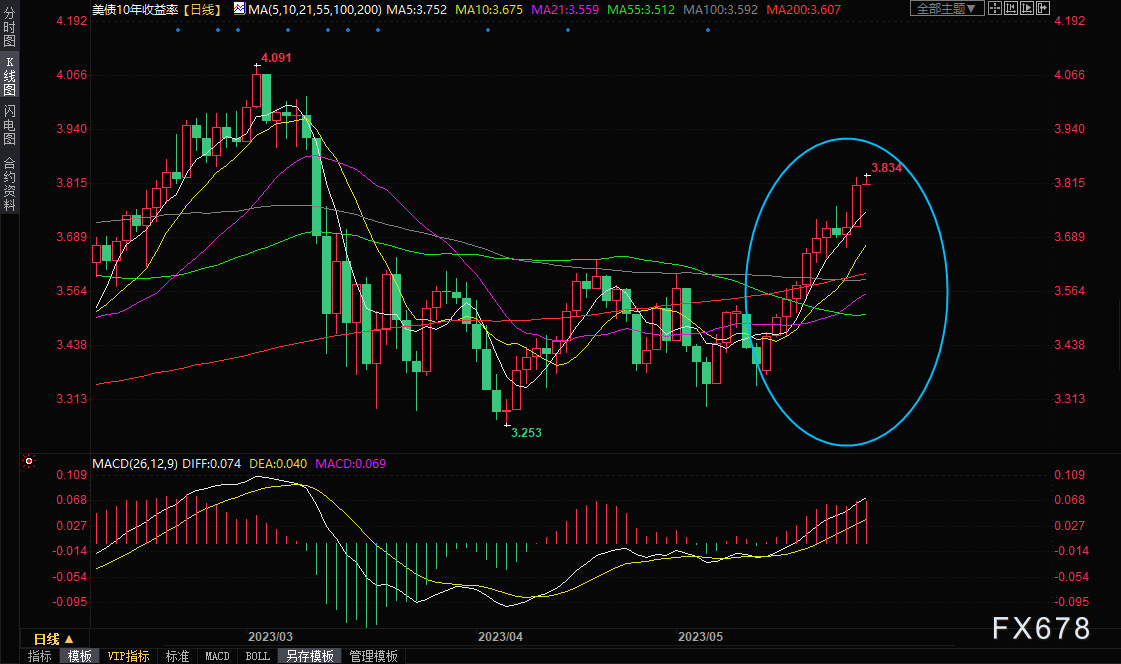Select the BOLL template
Image resolution: width=1121 pixels, height=664 pixels.
coord(257,656)
